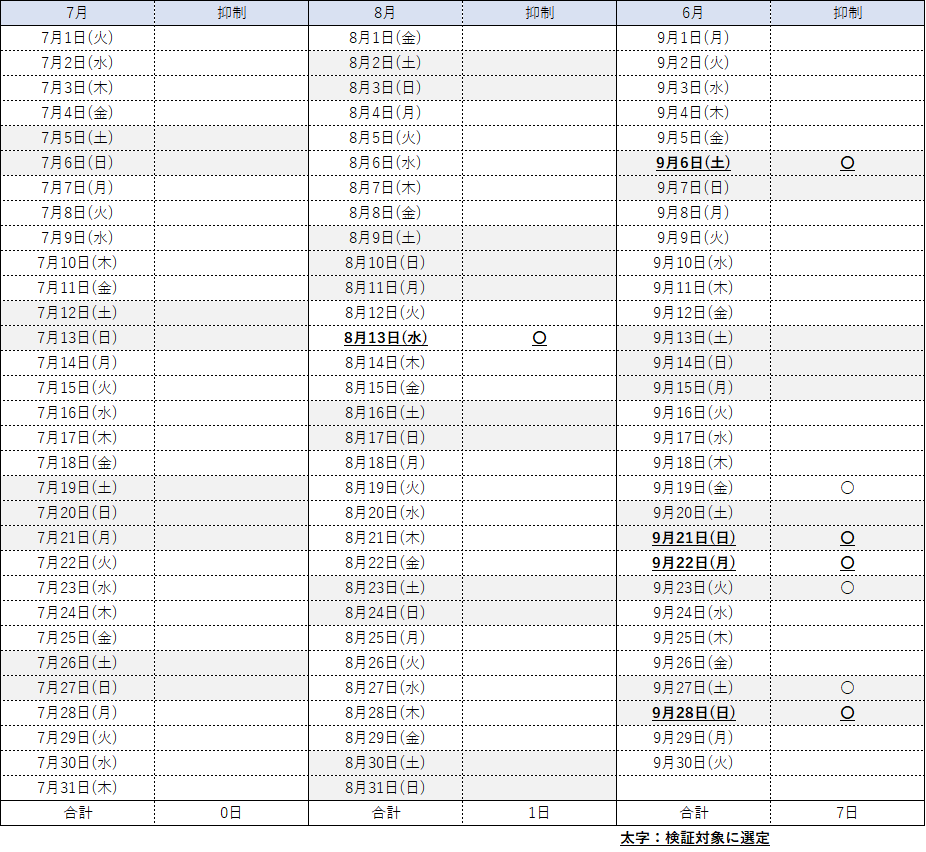Click the 7日 total cell
The width and height of the screenshot is (926, 852).
coord(847,813)
